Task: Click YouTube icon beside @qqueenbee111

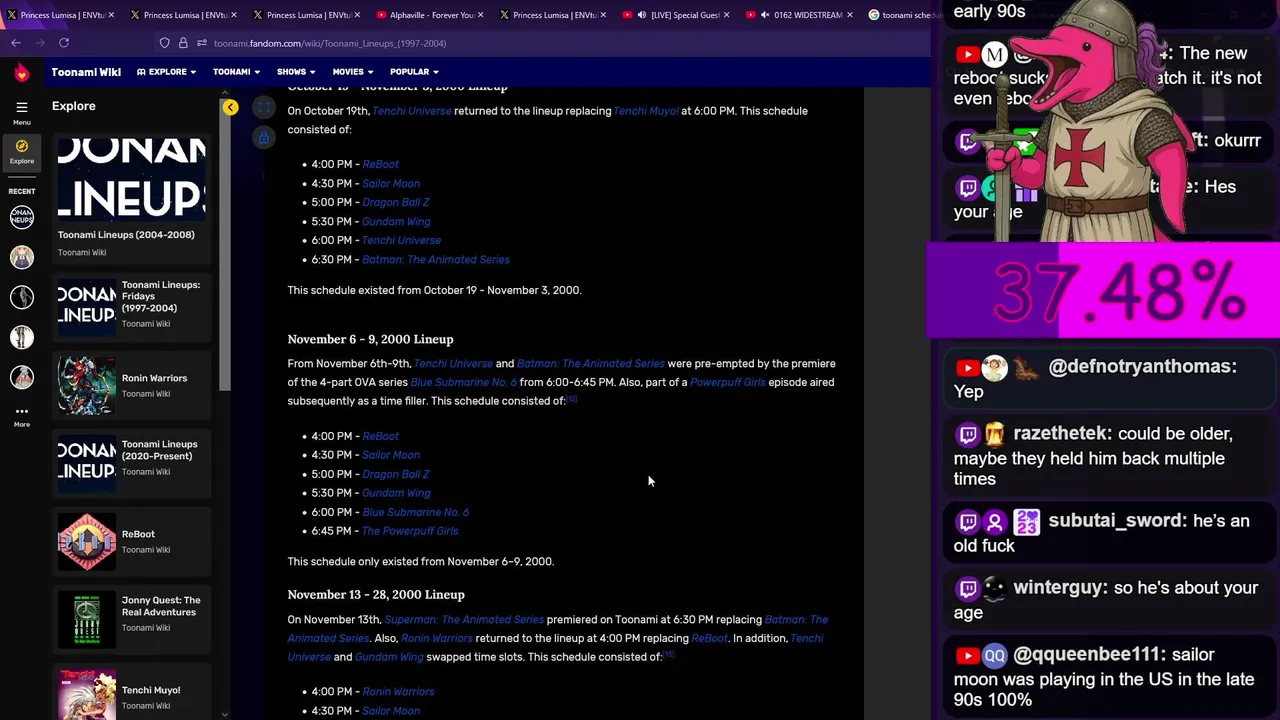Action: tap(968, 655)
